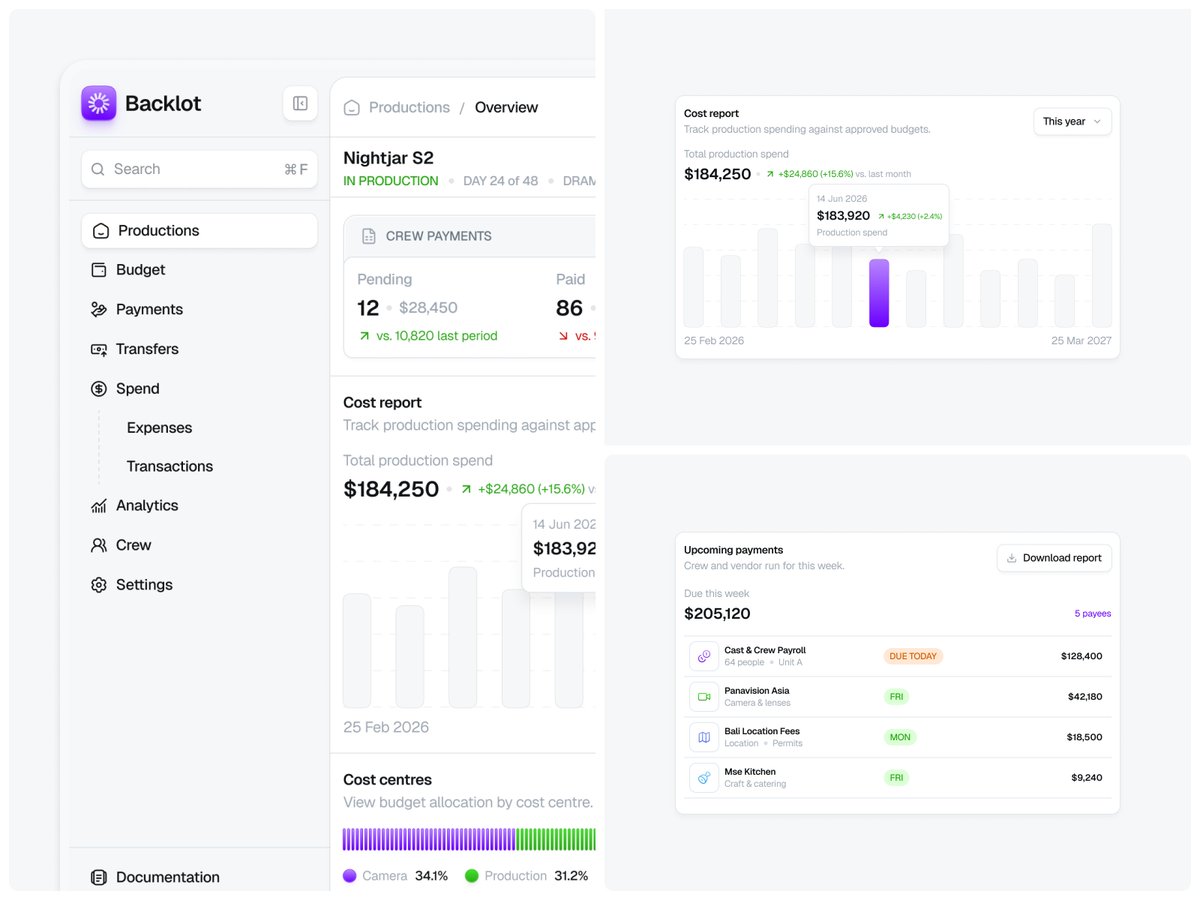The height and width of the screenshot is (900, 1200).
Task: Click the DUE TODAY badge
Action: [913, 656]
